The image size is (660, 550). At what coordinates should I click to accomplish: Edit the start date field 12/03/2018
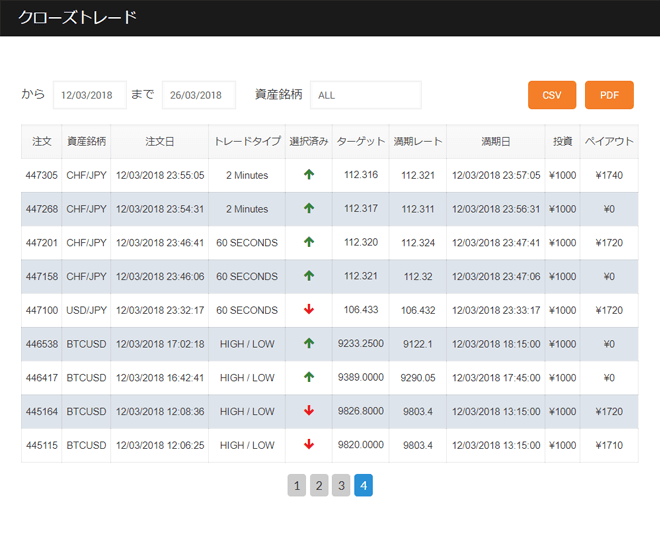coord(90,95)
